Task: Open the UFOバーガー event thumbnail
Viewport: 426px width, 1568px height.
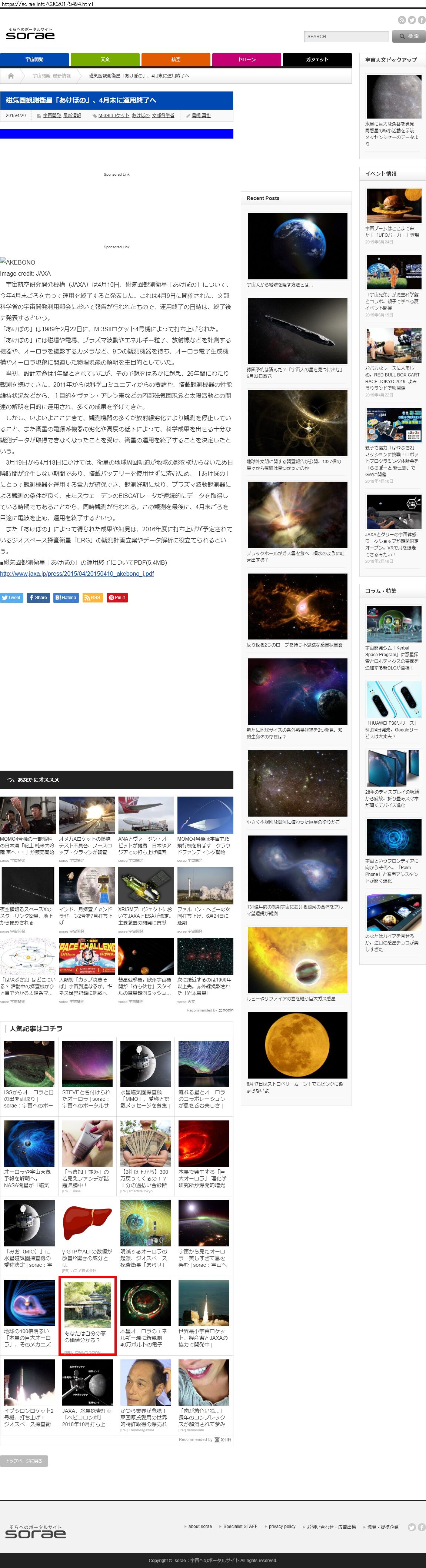Action: [394, 206]
